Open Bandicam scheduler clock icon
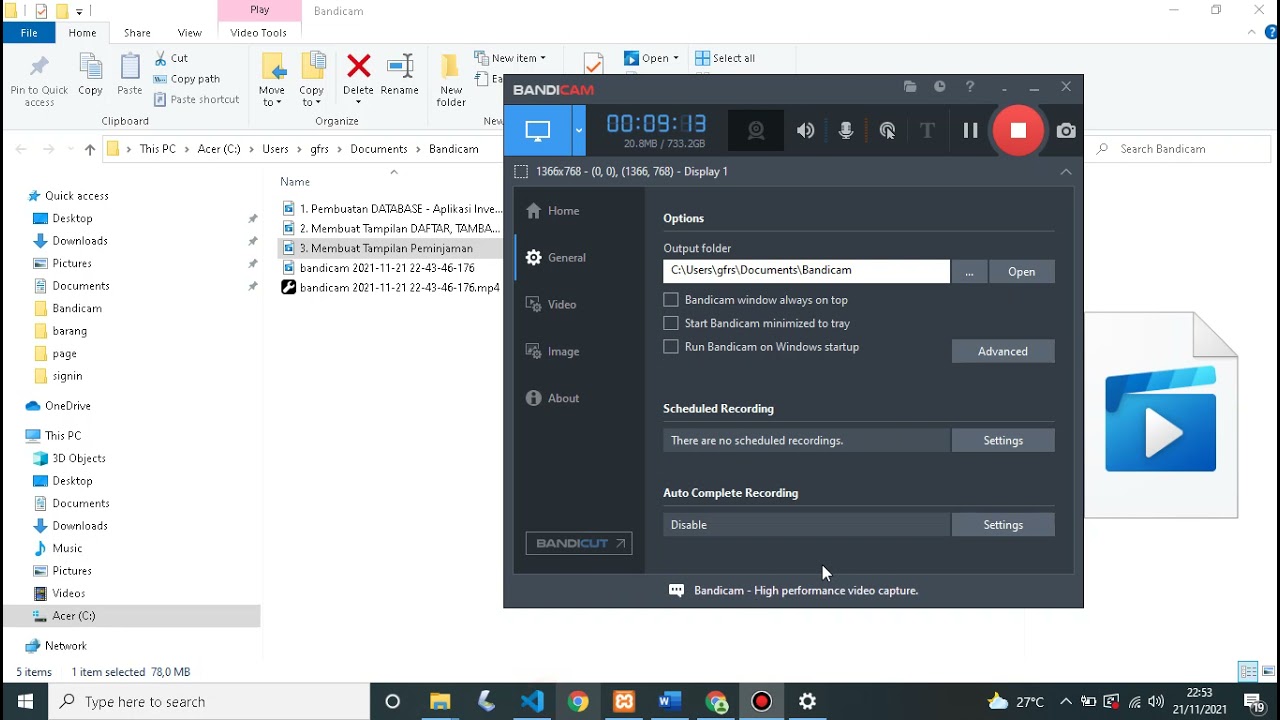The width and height of the screenshot is (1280, 720). click(x=940, y=87)
